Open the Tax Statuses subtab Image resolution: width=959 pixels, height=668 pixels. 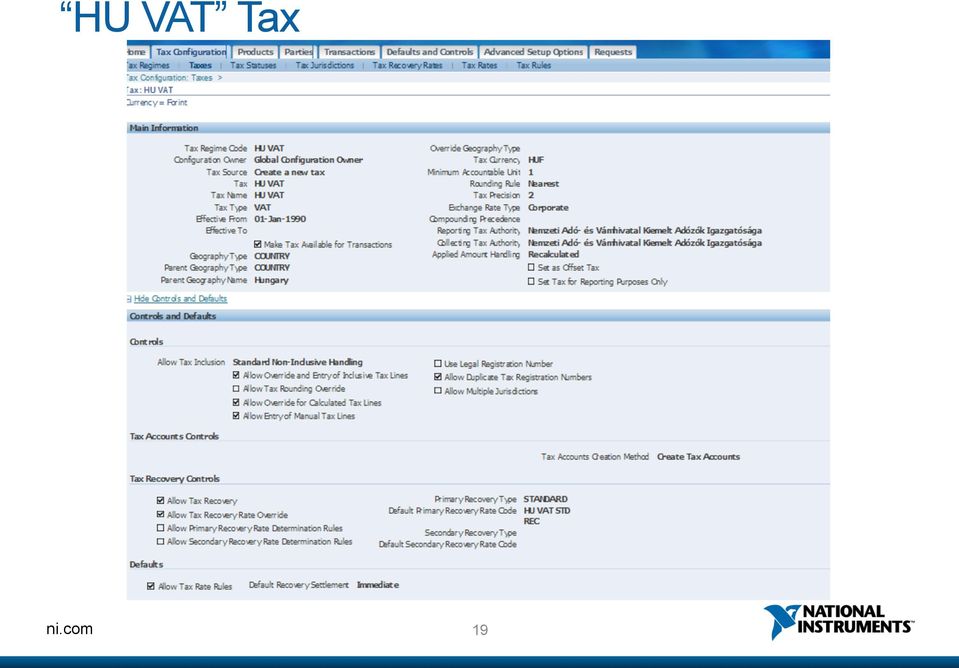253,65
